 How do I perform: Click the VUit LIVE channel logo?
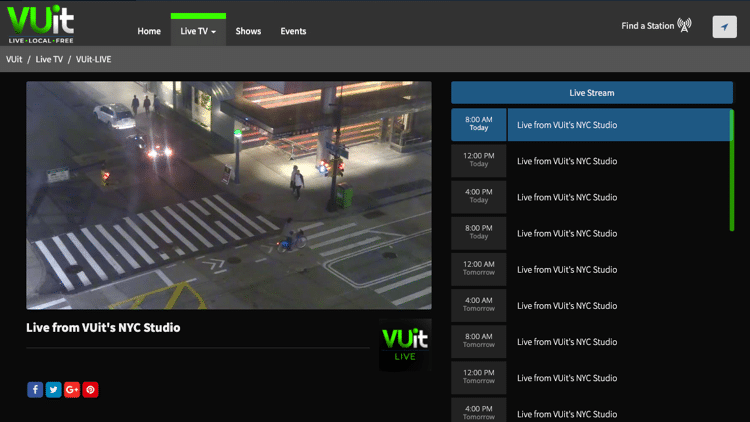405,345
